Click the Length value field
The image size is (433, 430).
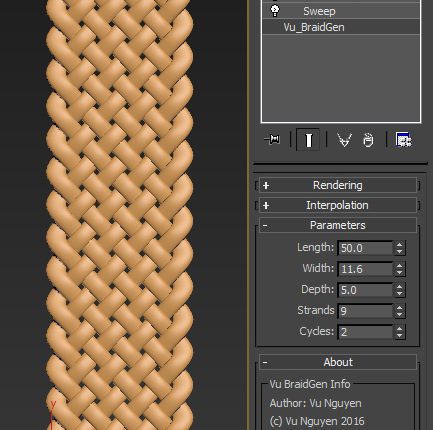click(365, 248)
